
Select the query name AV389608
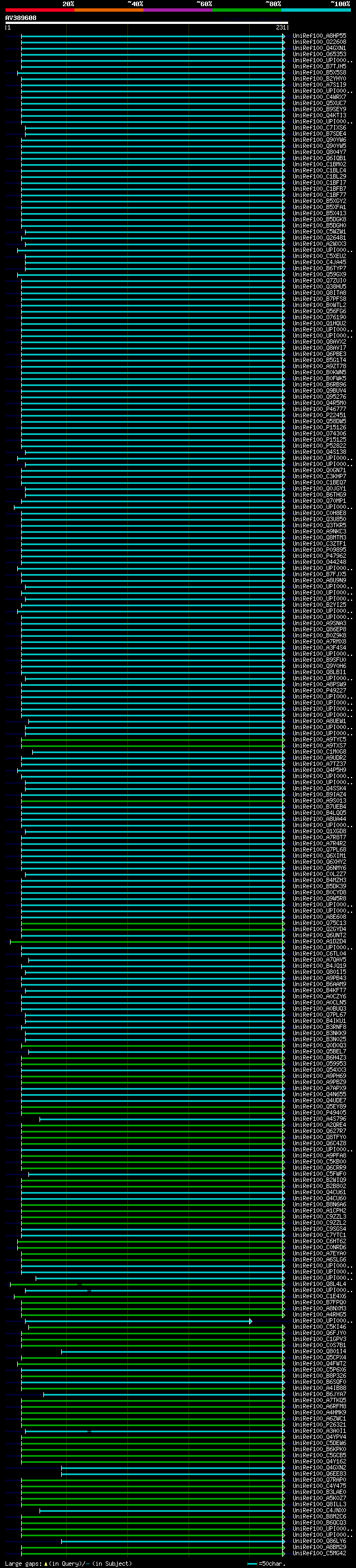point(21,18)
